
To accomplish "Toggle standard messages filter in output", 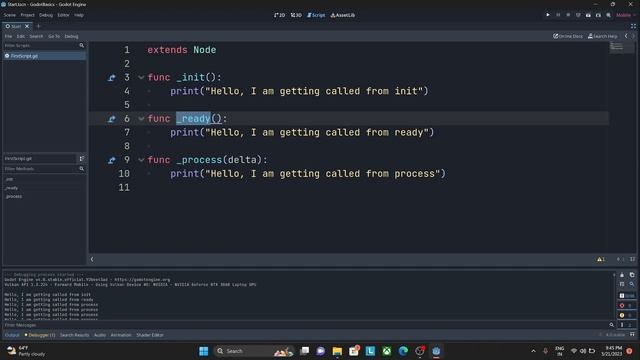I will tap(627, 296).
